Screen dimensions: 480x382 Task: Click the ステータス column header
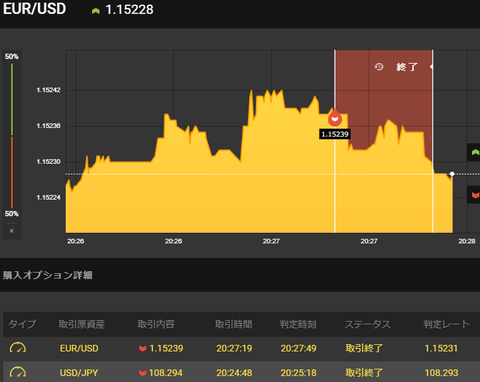pos(367,324)
